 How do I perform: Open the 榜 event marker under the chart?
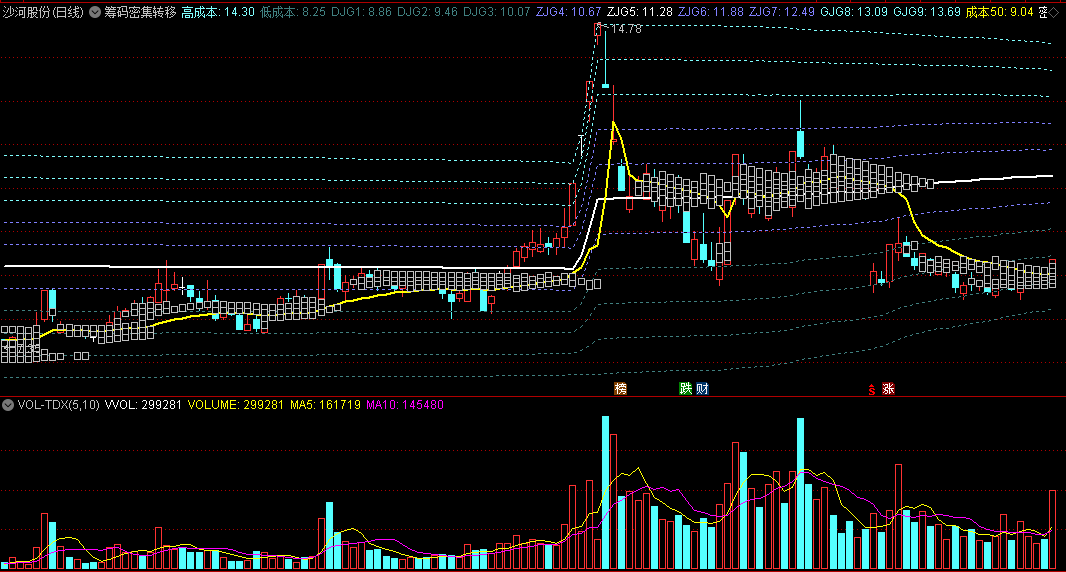click(x=620, y=388)
